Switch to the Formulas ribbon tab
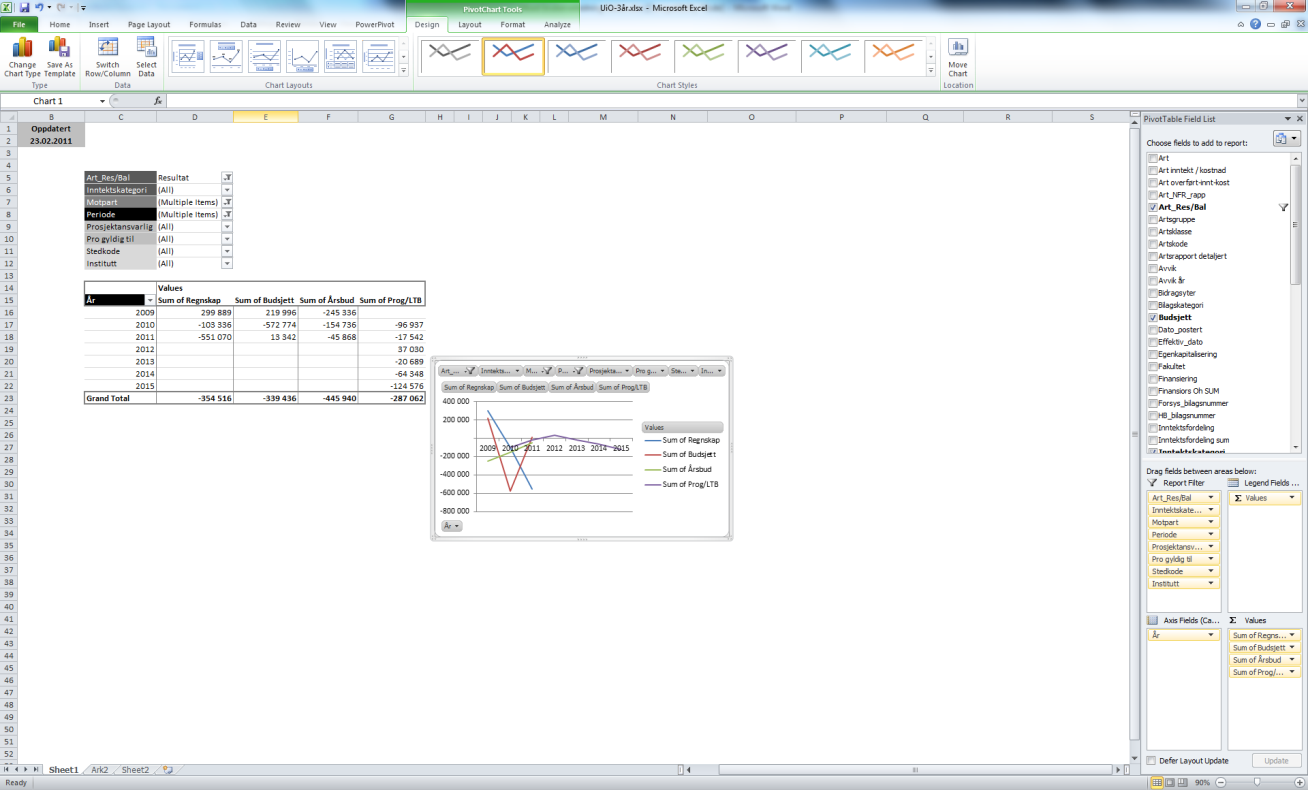 [205, 24]
